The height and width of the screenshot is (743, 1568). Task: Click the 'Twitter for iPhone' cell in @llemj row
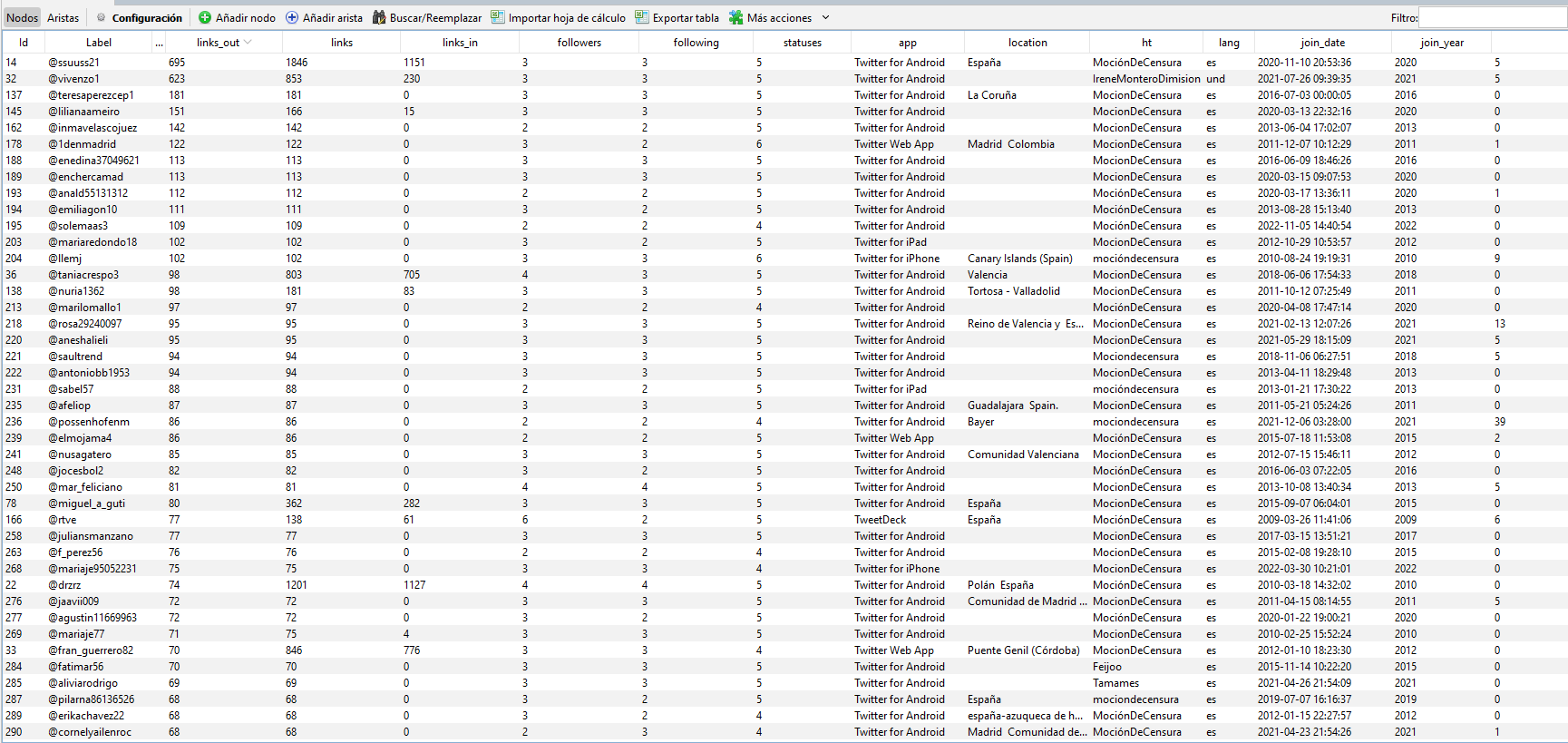coord(897,259)
